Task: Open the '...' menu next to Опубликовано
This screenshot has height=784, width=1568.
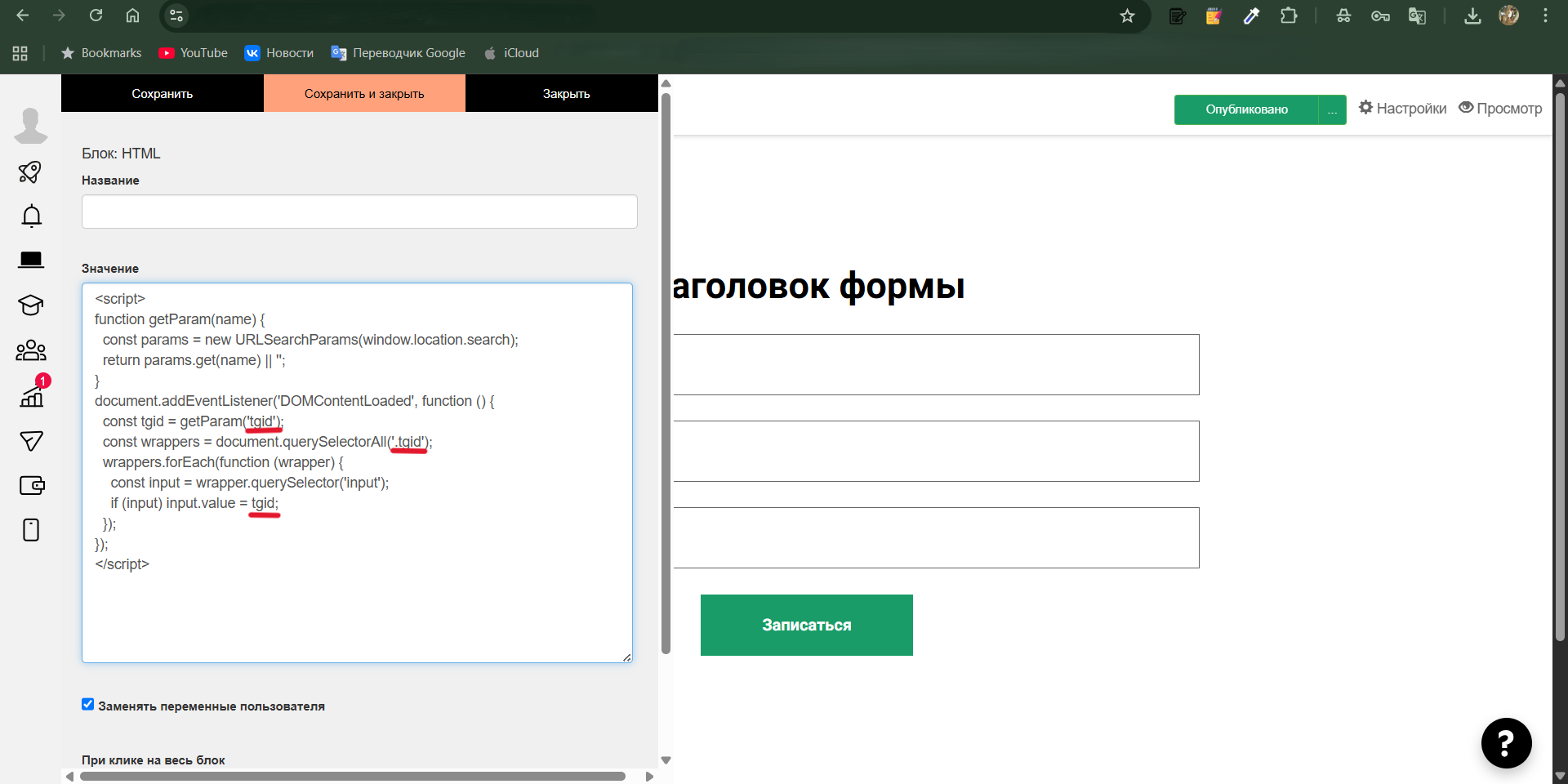Action: [x=1332, y=110]
